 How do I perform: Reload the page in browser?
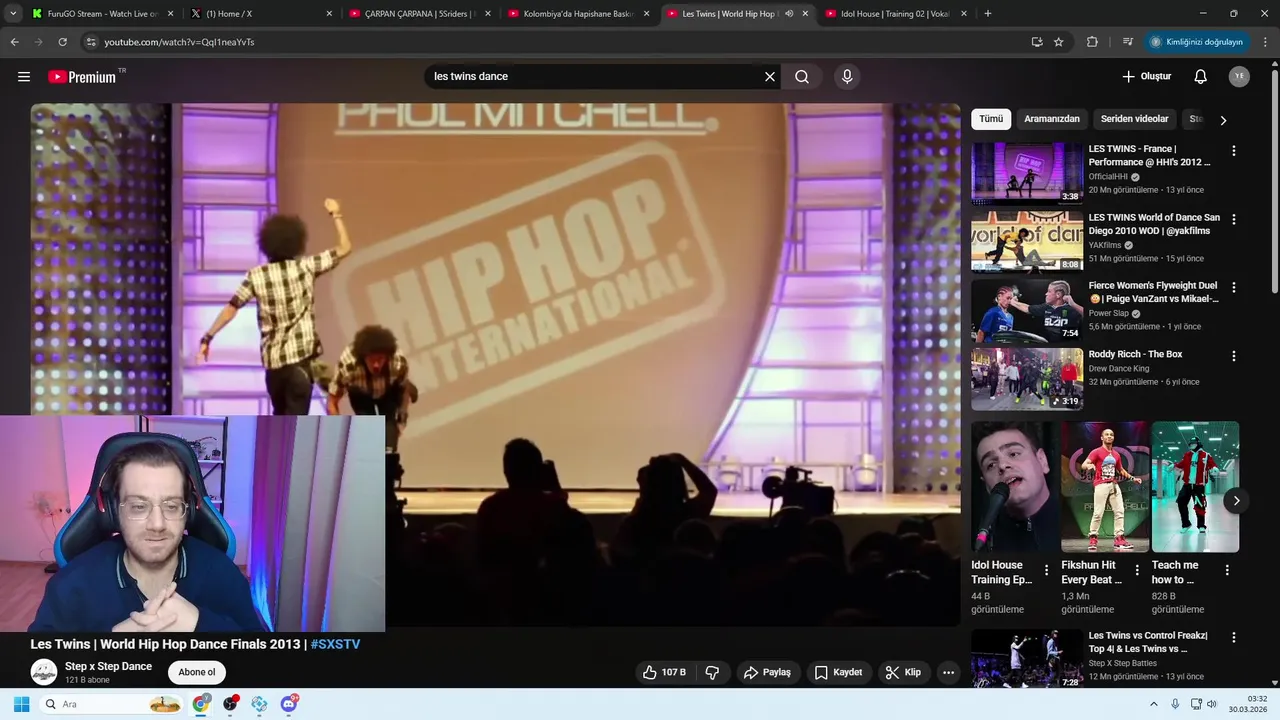tap(62, 42)
